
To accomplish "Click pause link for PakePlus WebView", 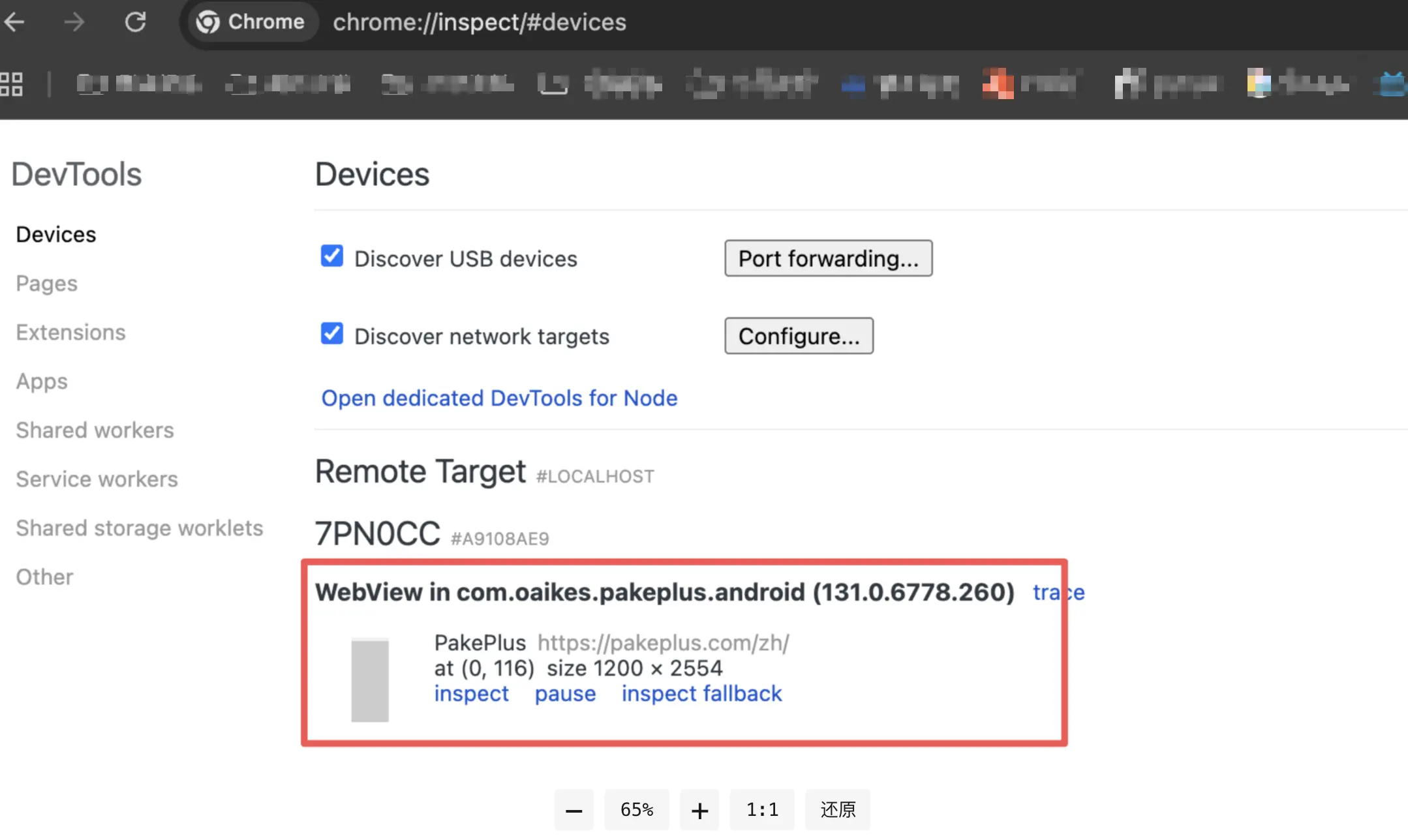I will 565,693.
